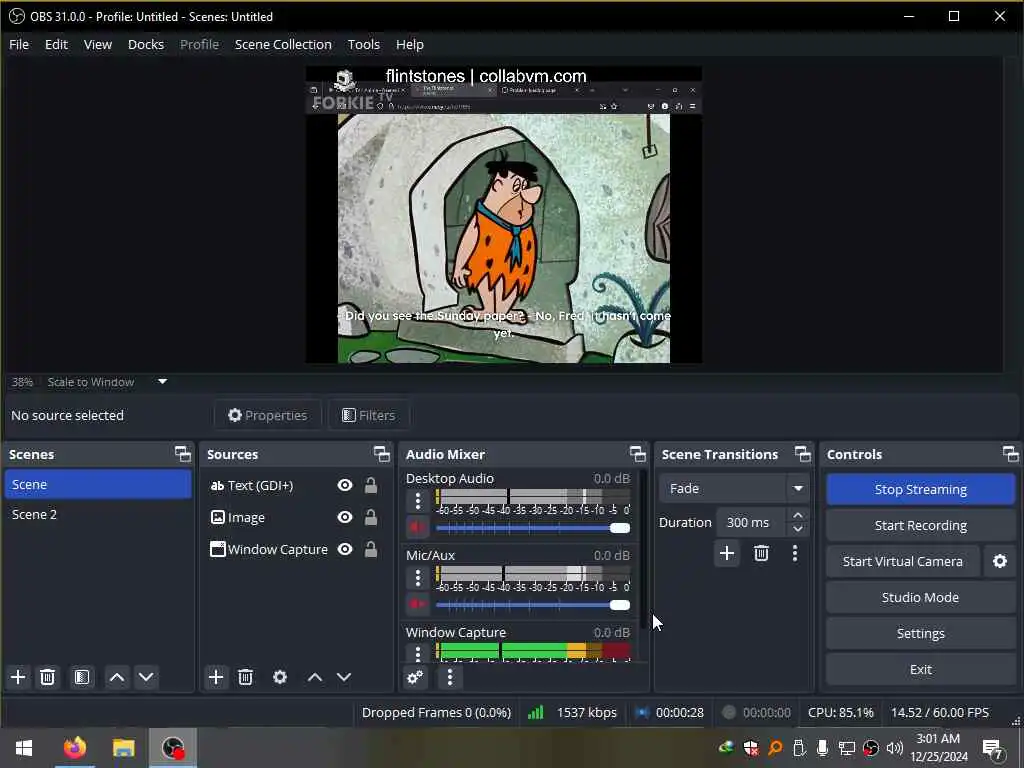The height and width of the screenshot is (768, 1024).
Task: Move scene up arrow in Scenes panel
Action: pyautogui.click(x=117, y=677)
